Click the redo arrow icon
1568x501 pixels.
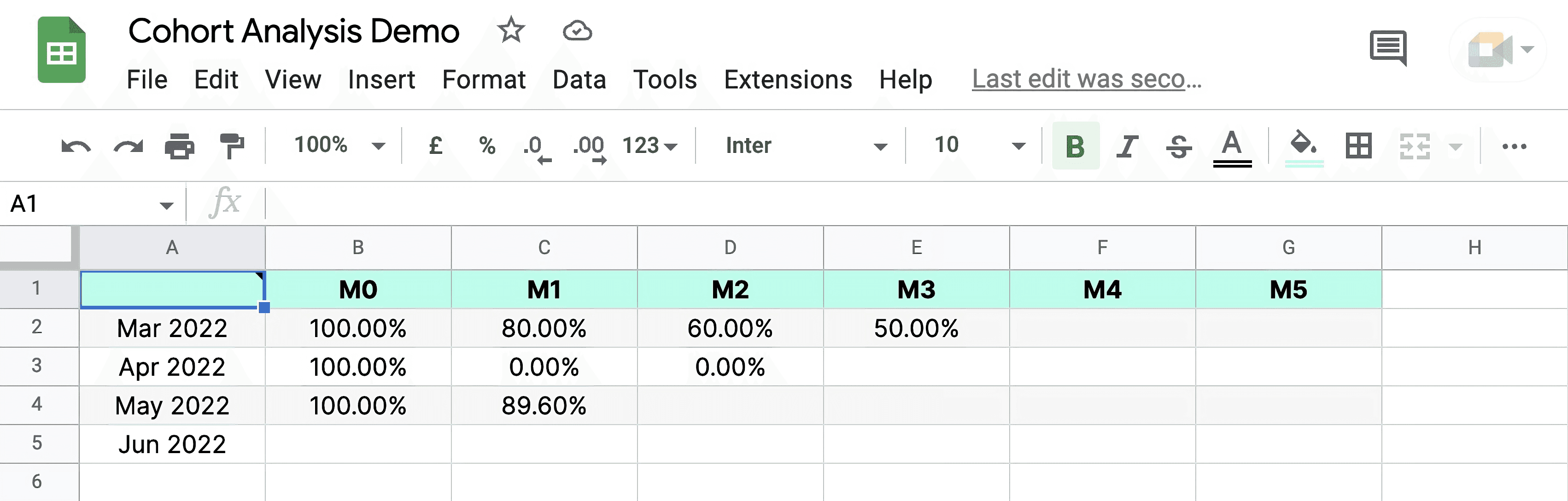[128, 146]
